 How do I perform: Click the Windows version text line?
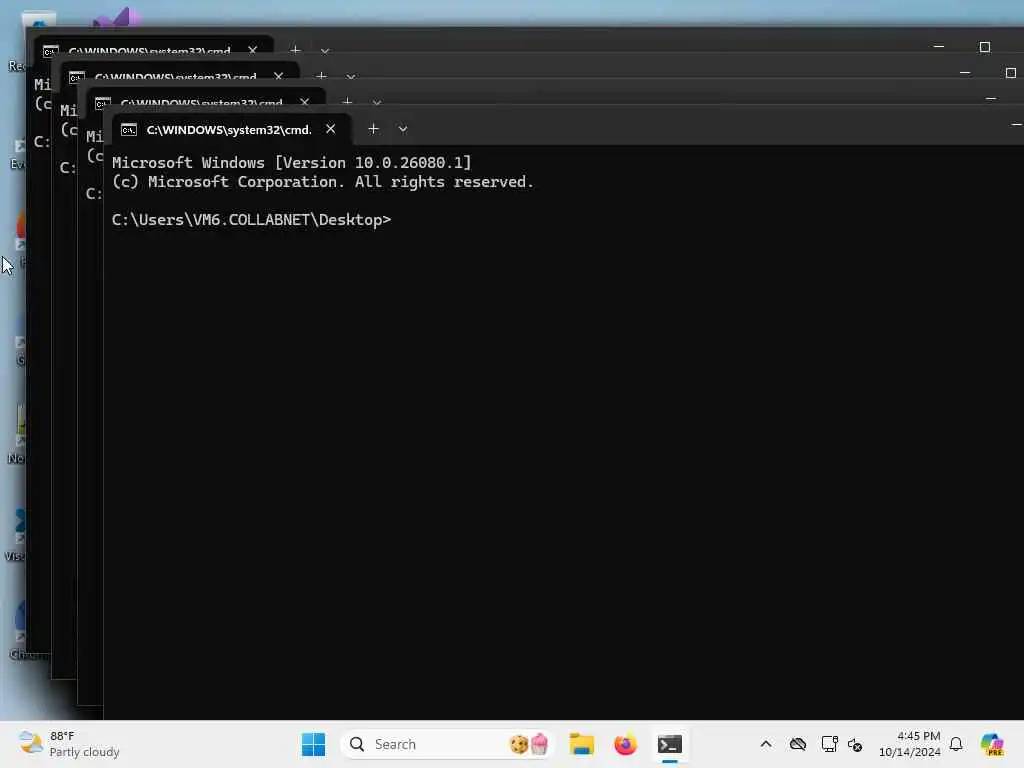coord(291,163)
